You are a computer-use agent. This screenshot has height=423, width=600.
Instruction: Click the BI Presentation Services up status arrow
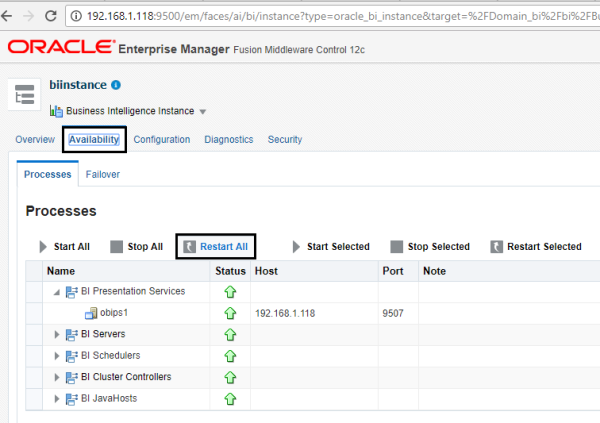coord(230,292)
